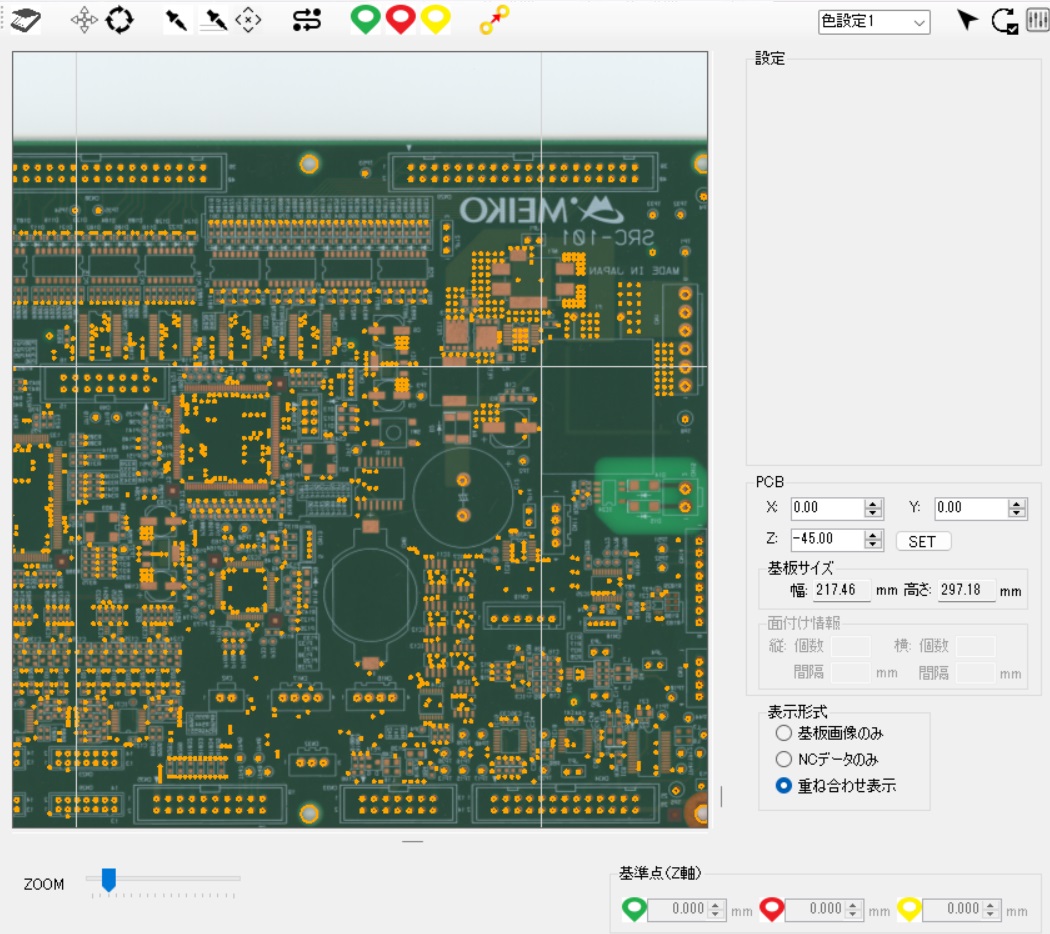Click the green marker pin in toolbar
The height and width of the screenshot is (934, 1050).
click(x=366, y=20)
